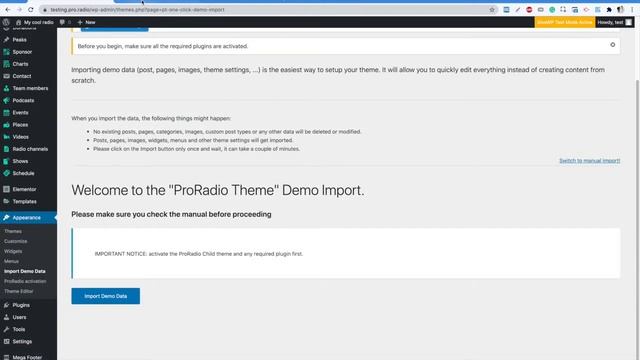Dismiss the required plugins notice
Screen dimensions: 640x360
pyautogui.click(x=613, y=45)
